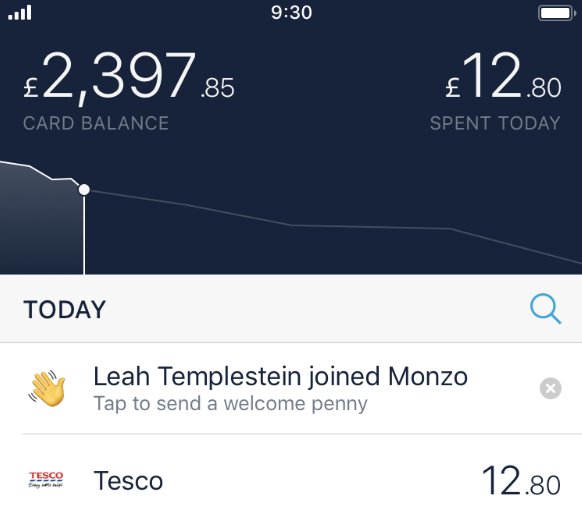Open the Tesco transaction row
Screen dimensions: 582x525
pyautogui.click(x=291, y=480)
